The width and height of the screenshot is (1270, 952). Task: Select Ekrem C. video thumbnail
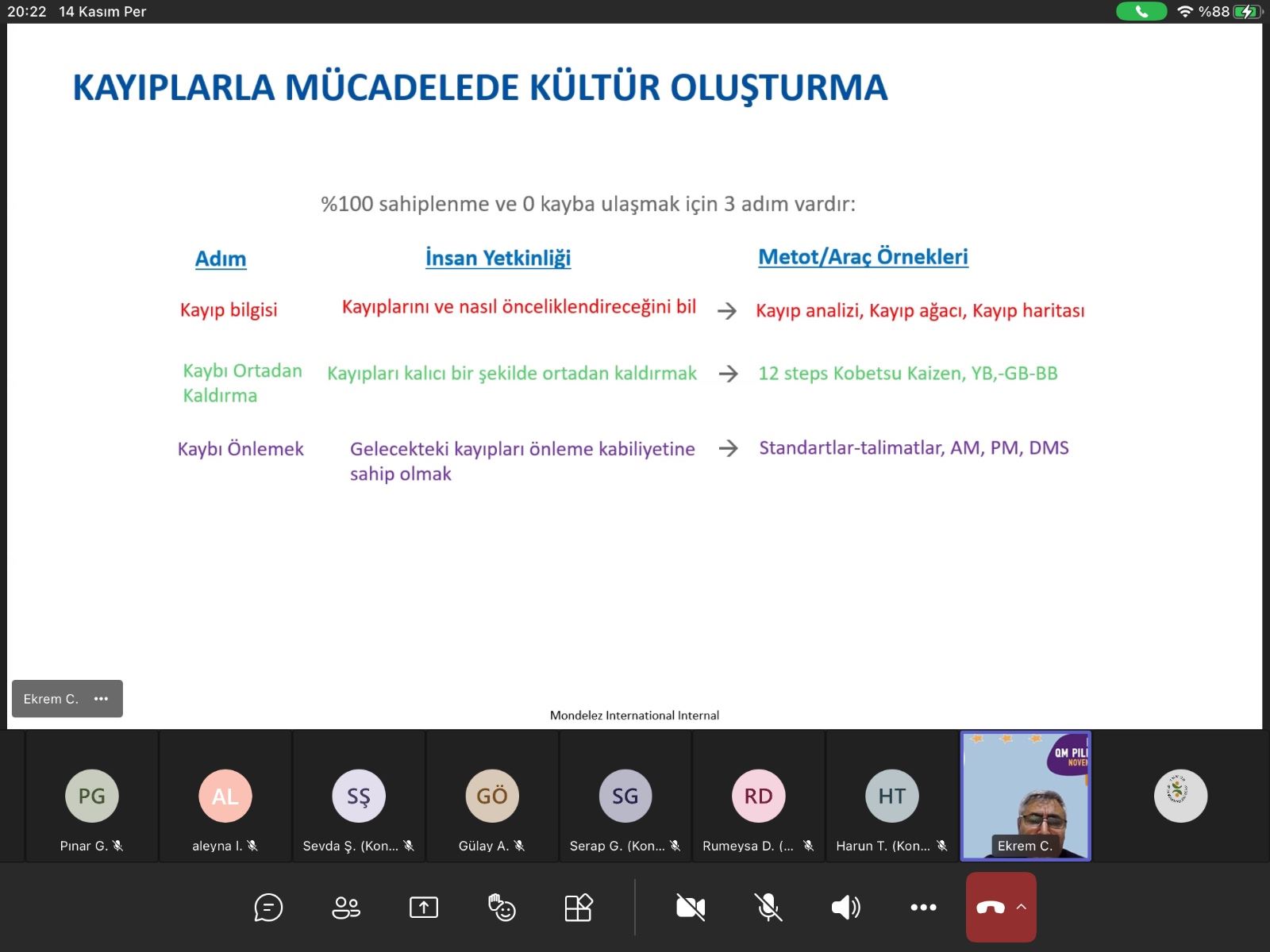click(1026, 796)
